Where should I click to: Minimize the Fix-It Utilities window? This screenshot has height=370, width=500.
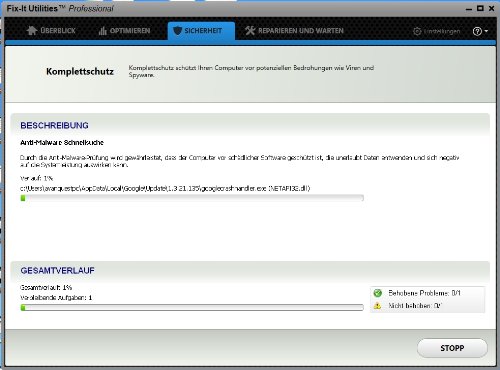tap(469, 9)
